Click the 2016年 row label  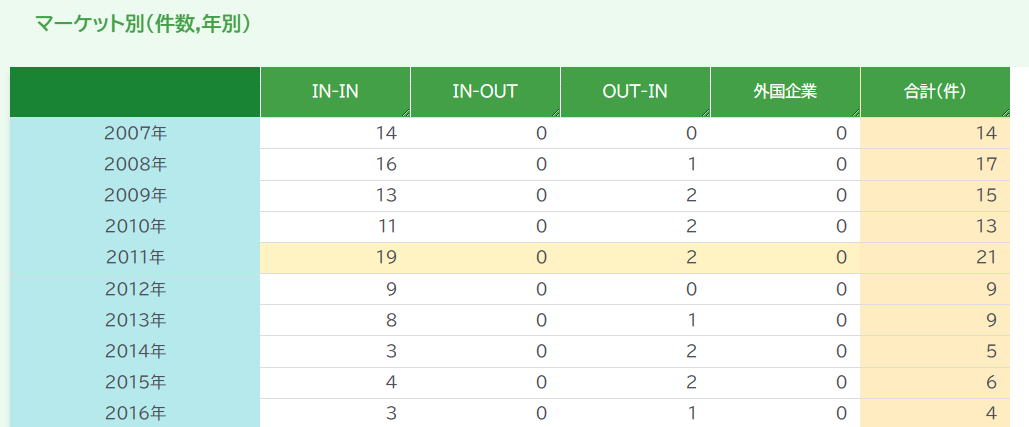tap(135, 413)
